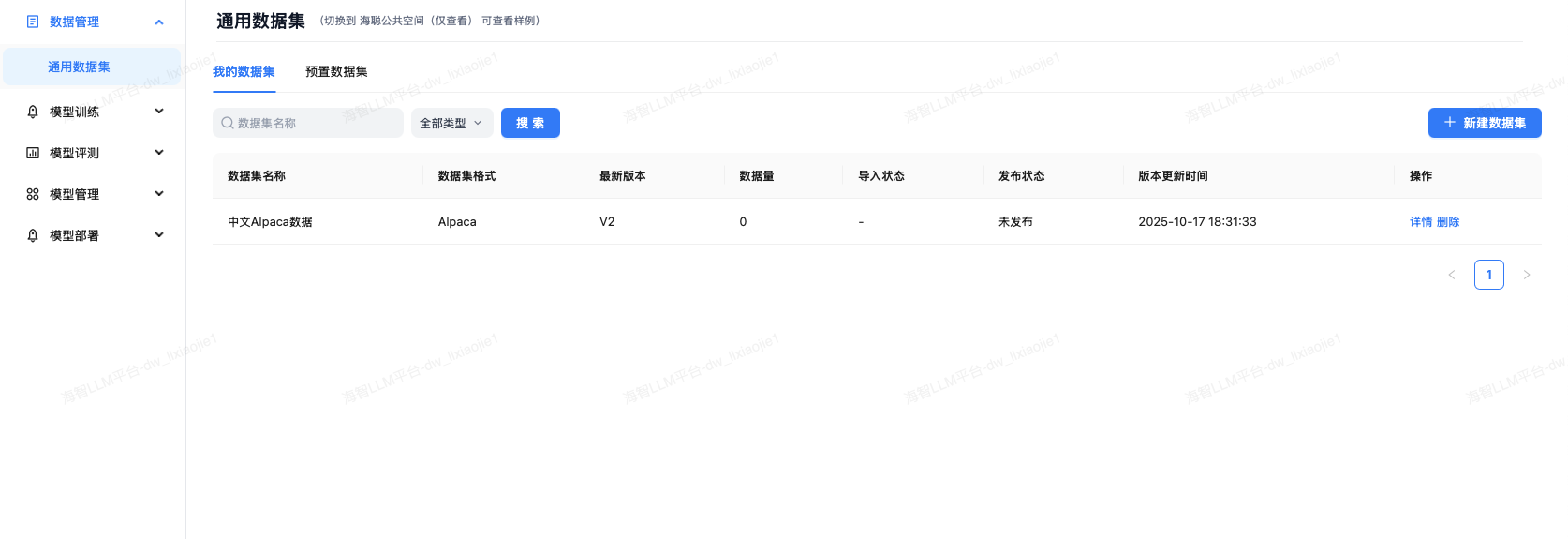Open the 全部类型 type dropdown

tap(451, 123)
